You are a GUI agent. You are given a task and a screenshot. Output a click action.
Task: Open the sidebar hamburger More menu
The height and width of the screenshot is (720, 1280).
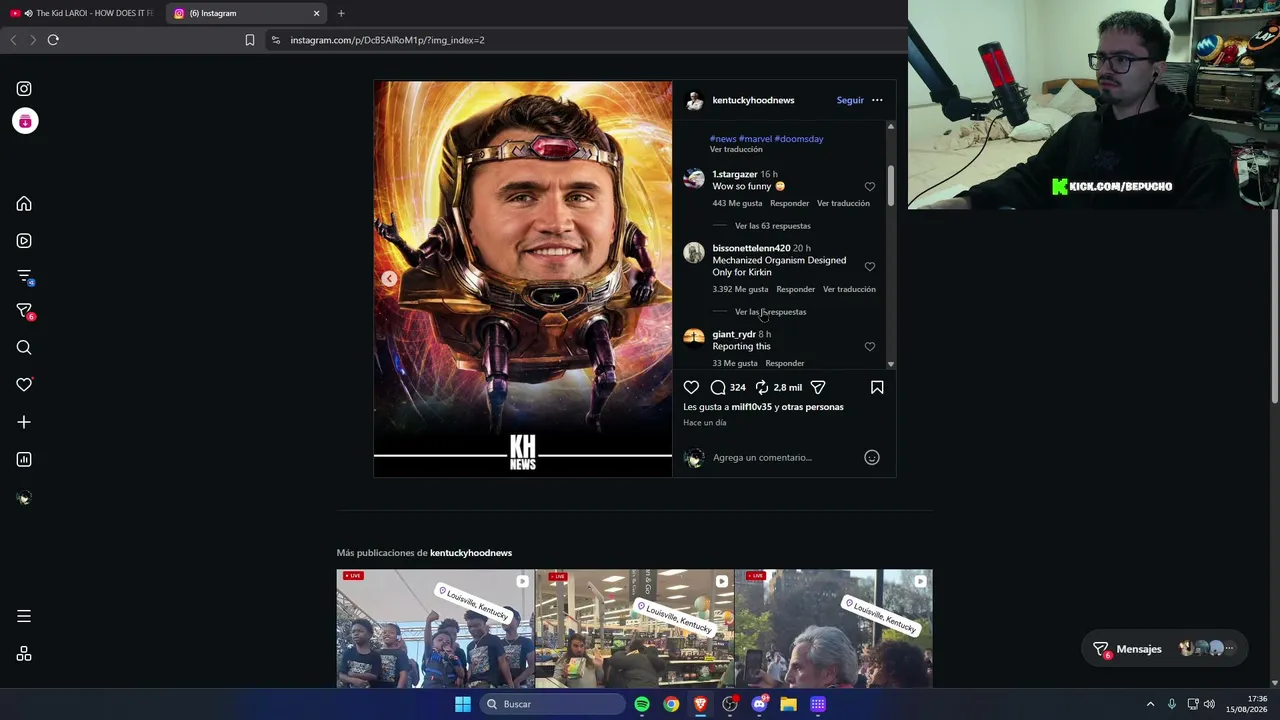point(24,617)
